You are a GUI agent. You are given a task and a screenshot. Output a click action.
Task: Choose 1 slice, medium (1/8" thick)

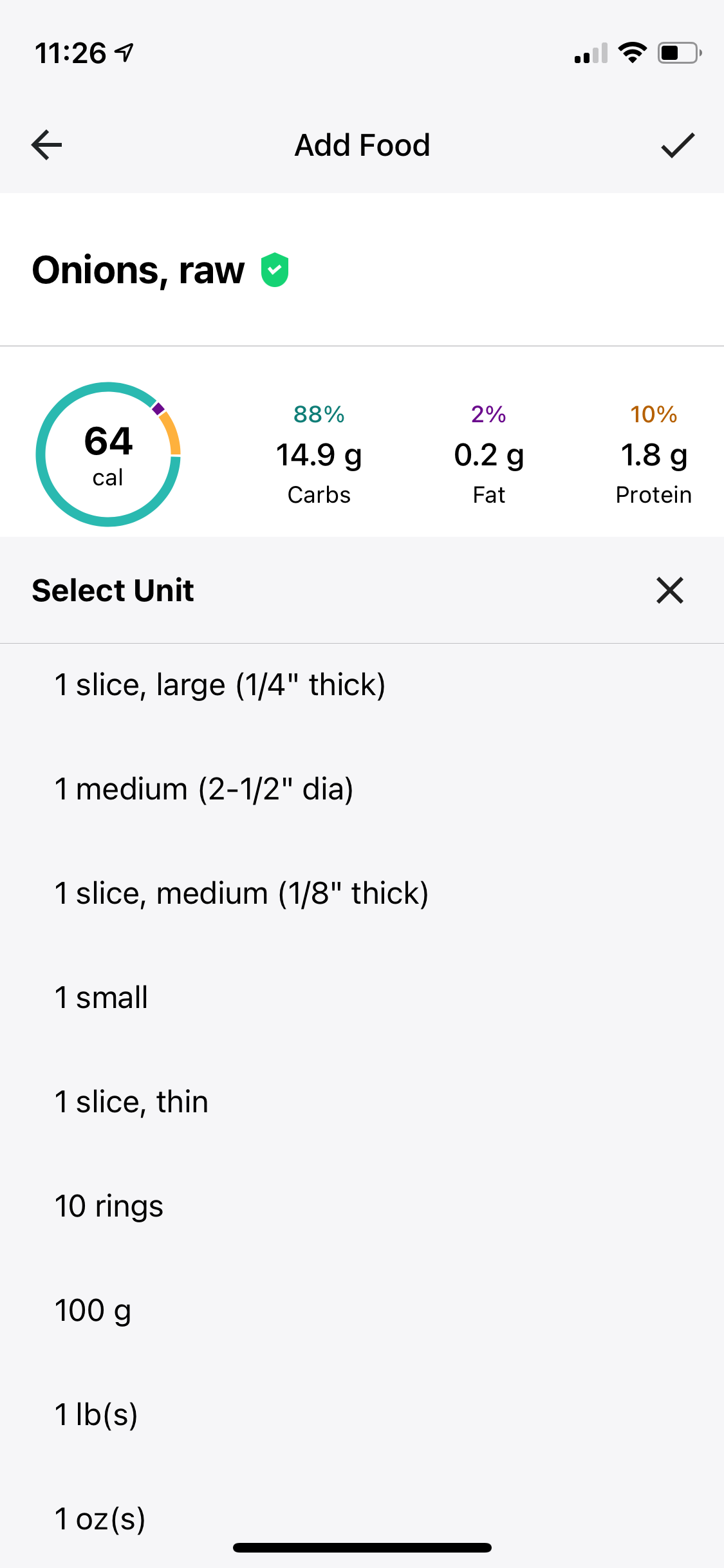362,893
